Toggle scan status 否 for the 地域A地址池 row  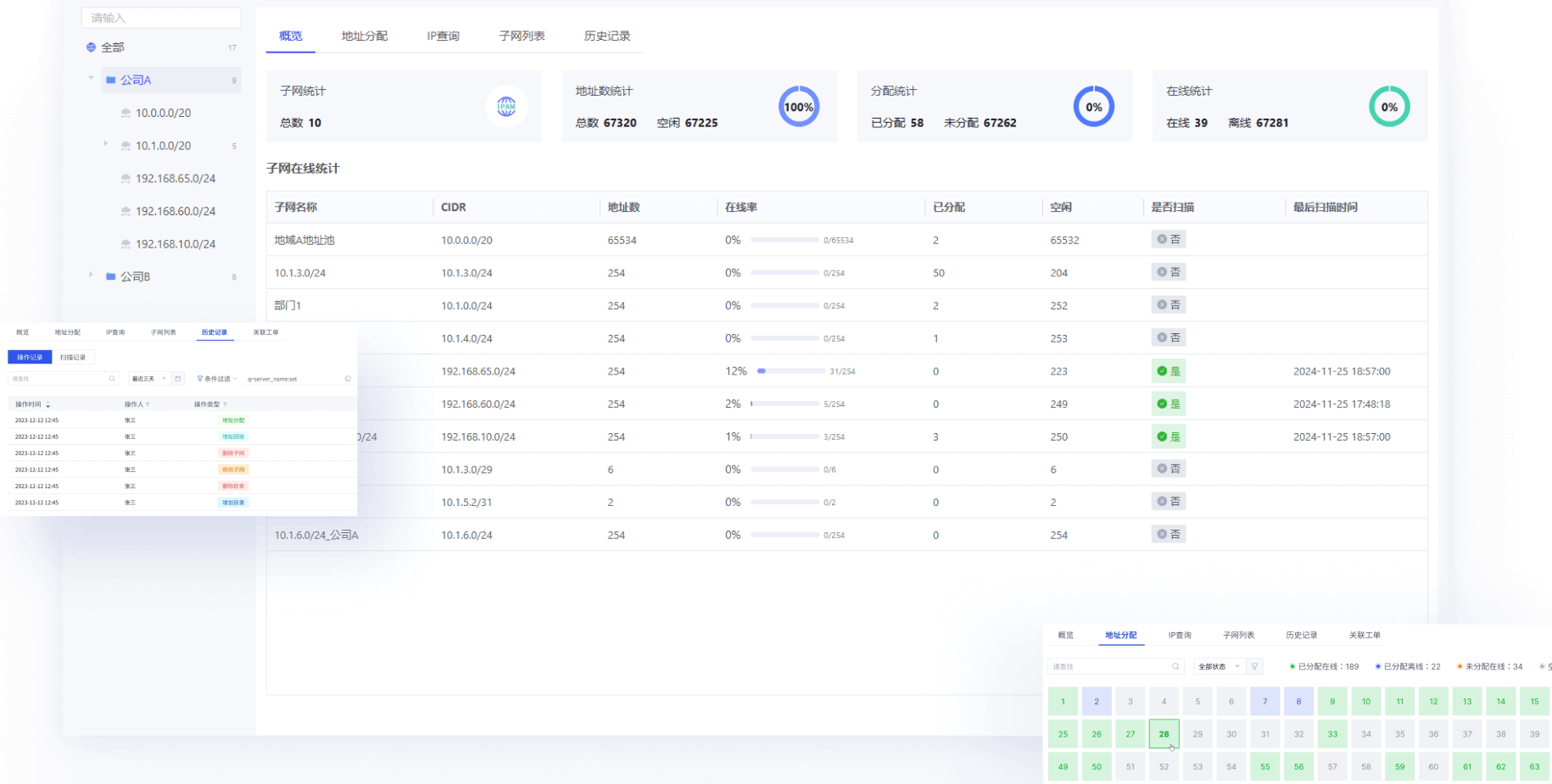click(x=1168, y=240)
